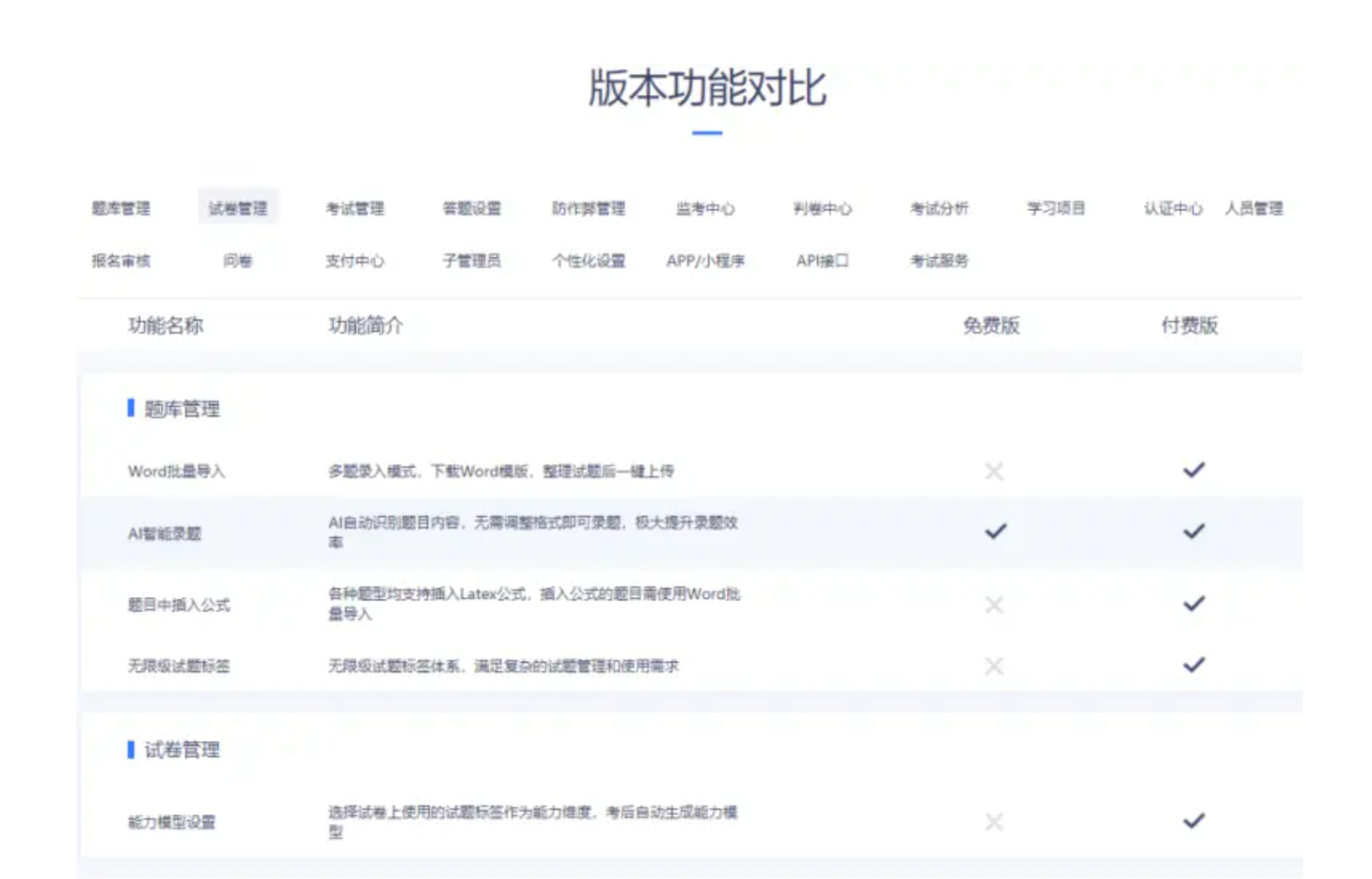Viewport: 1372px width, 879px height.
Task: Click the free-version X icon for Word批量导入
Action: 994,471
